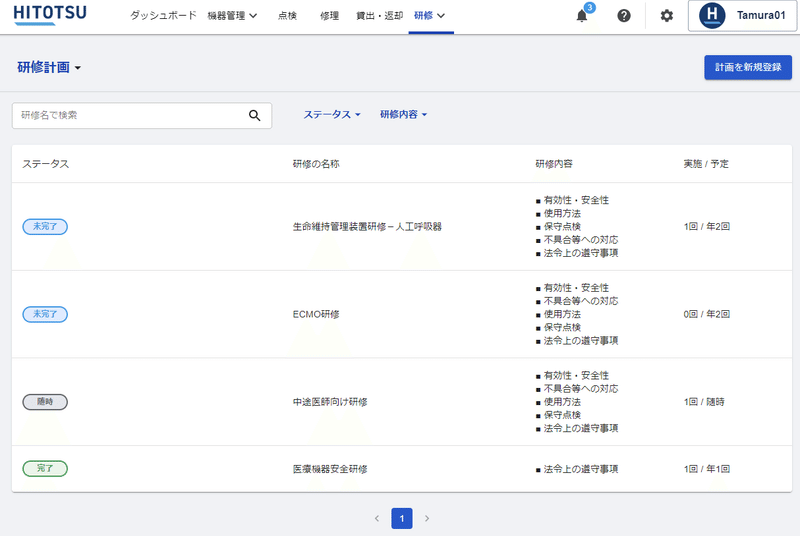Go to the next page arrow

pyautogui.click(x=427, y=518)
